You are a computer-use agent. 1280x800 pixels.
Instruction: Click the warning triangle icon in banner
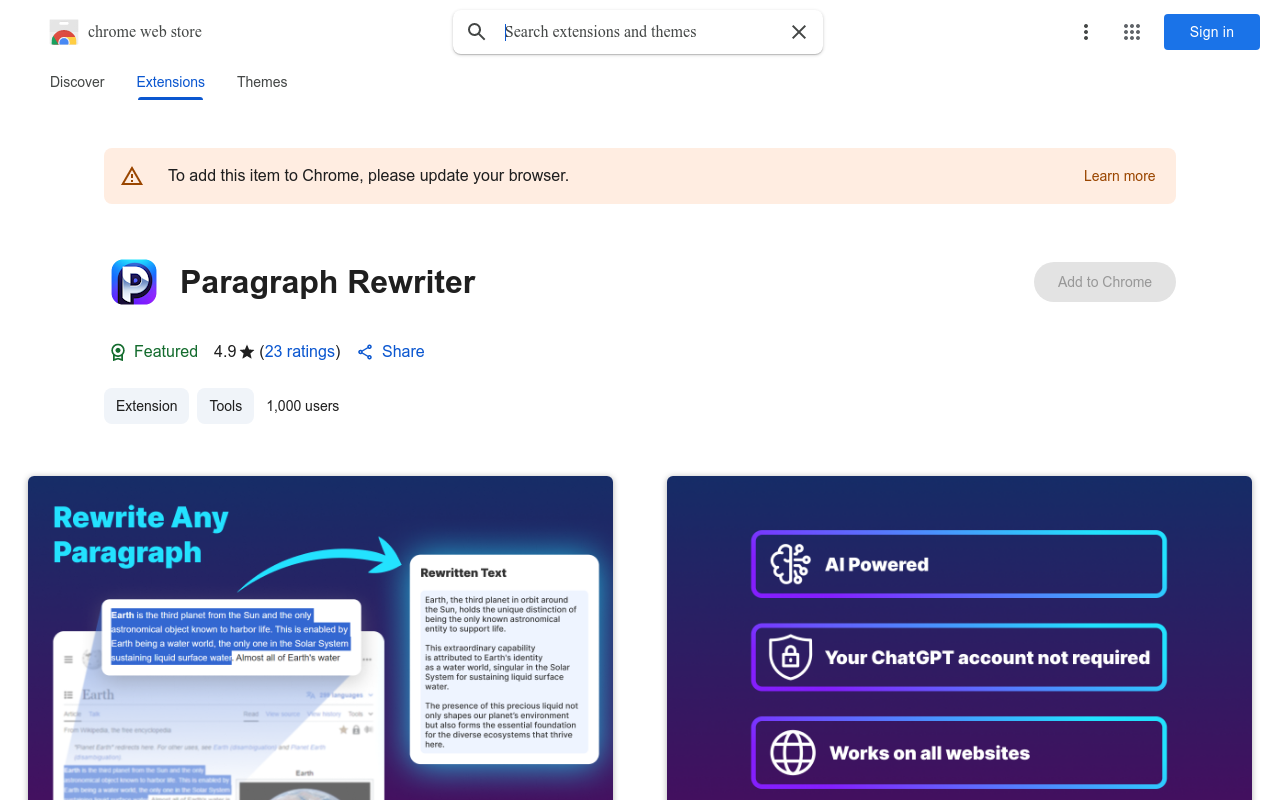click(132, 177)
